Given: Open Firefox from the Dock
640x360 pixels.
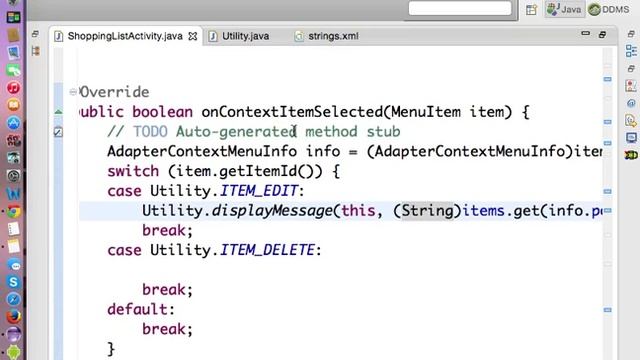Looking at the screenshot, I should [x=13, y=317].
